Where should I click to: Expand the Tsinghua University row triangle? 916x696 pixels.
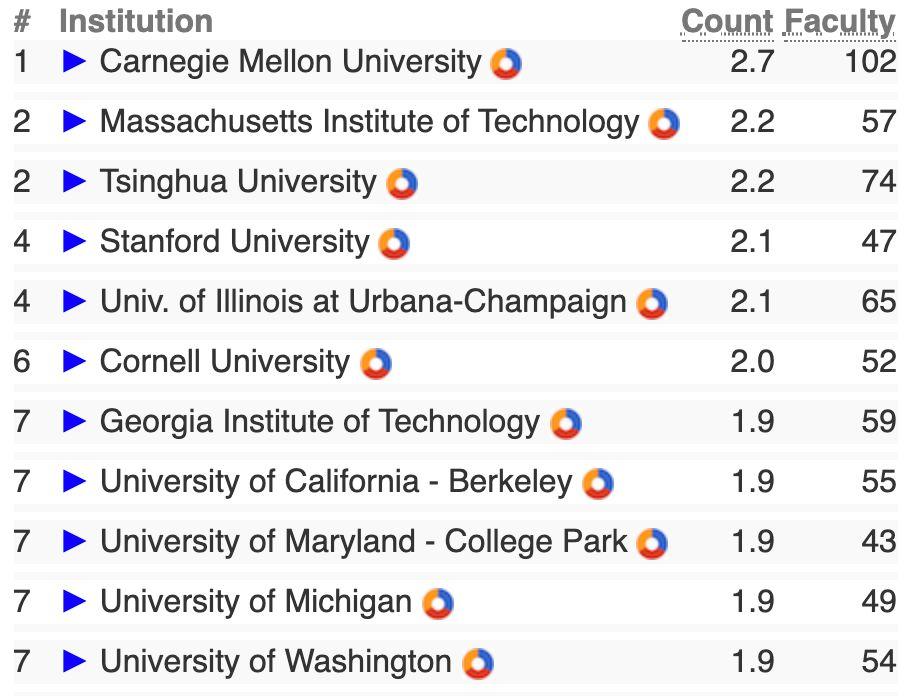[74, 182]
